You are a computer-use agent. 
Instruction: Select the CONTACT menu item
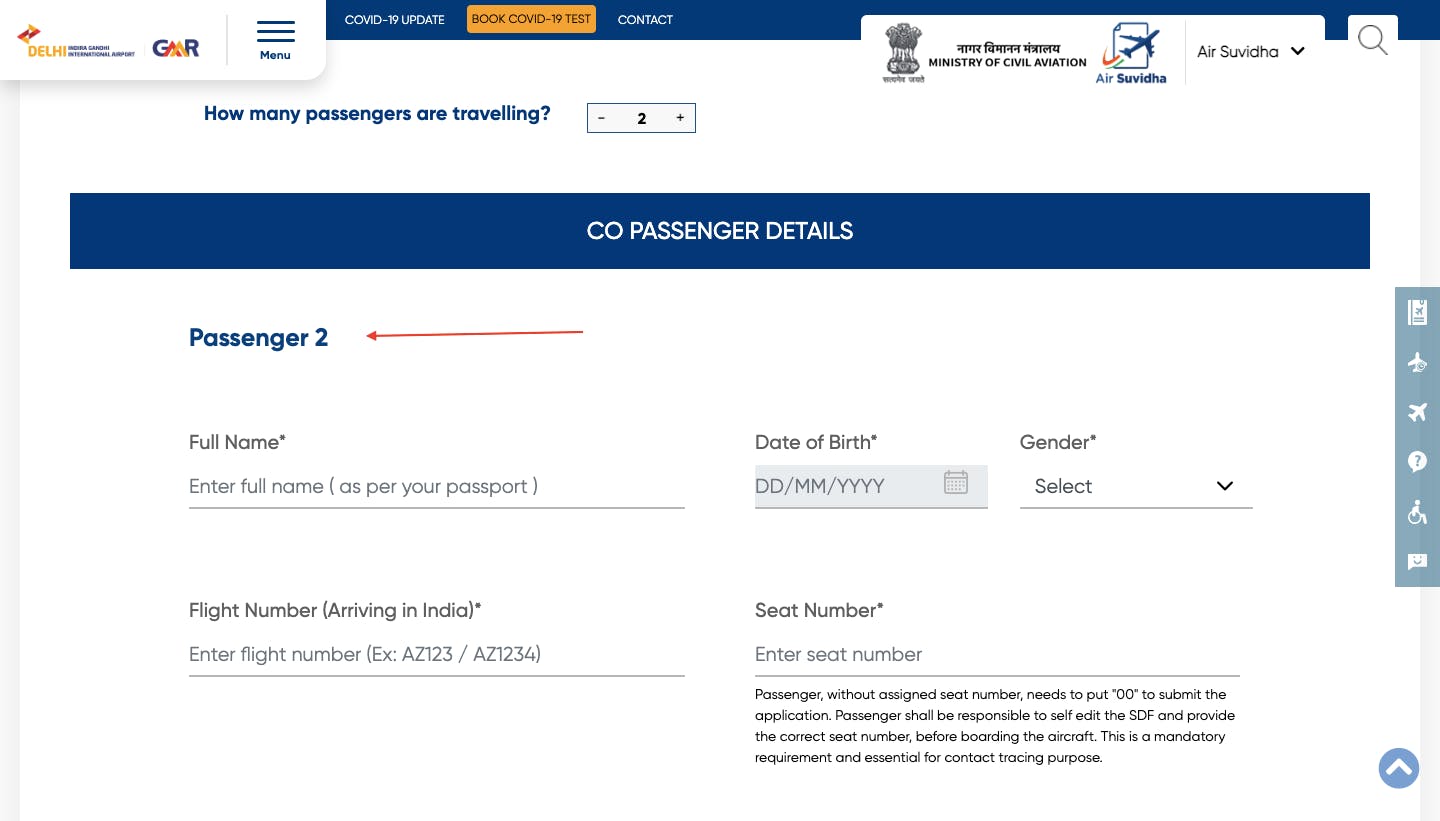coord(645,20)
